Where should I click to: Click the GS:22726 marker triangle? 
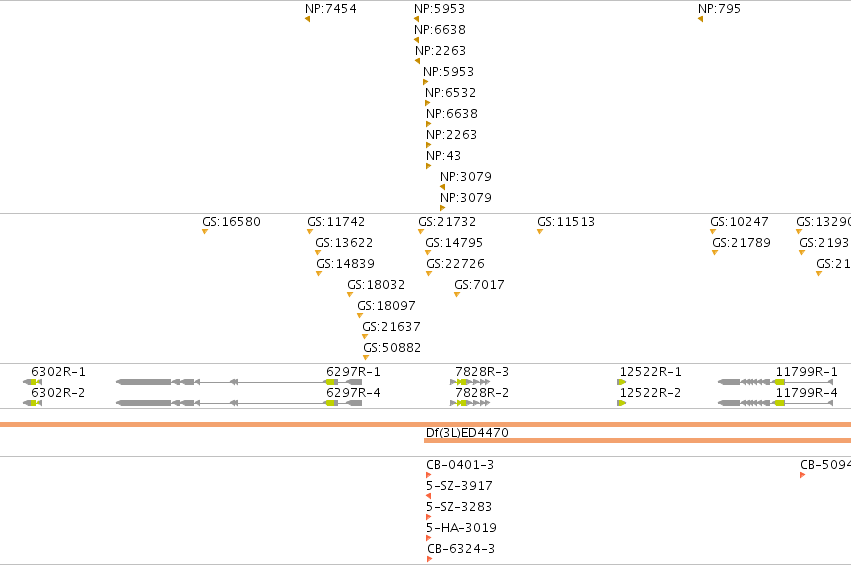(x=429, y=274)
